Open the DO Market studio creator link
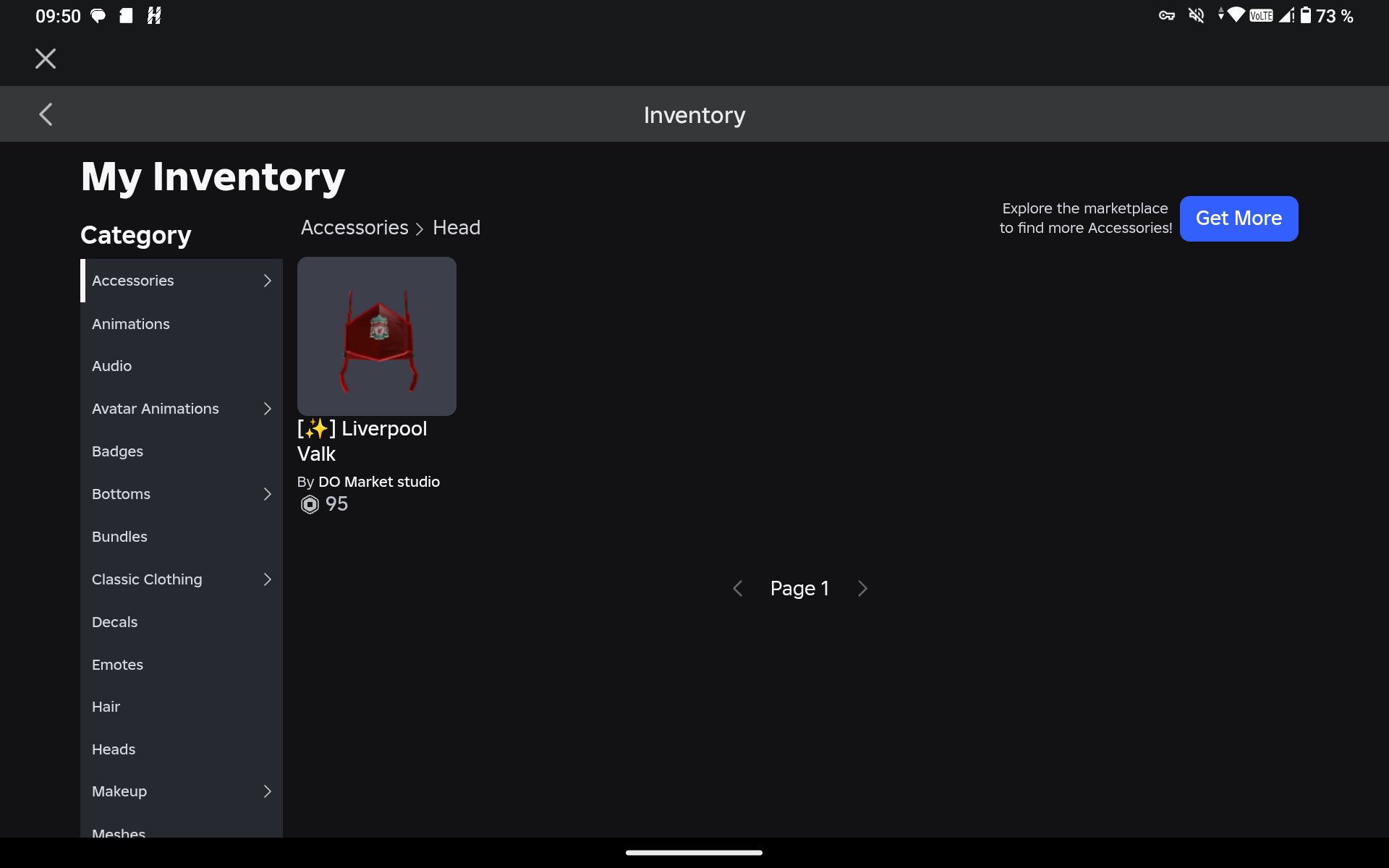Image resolution: width=1389 pixels, height=868 pixels. click(x=379, y=482)
